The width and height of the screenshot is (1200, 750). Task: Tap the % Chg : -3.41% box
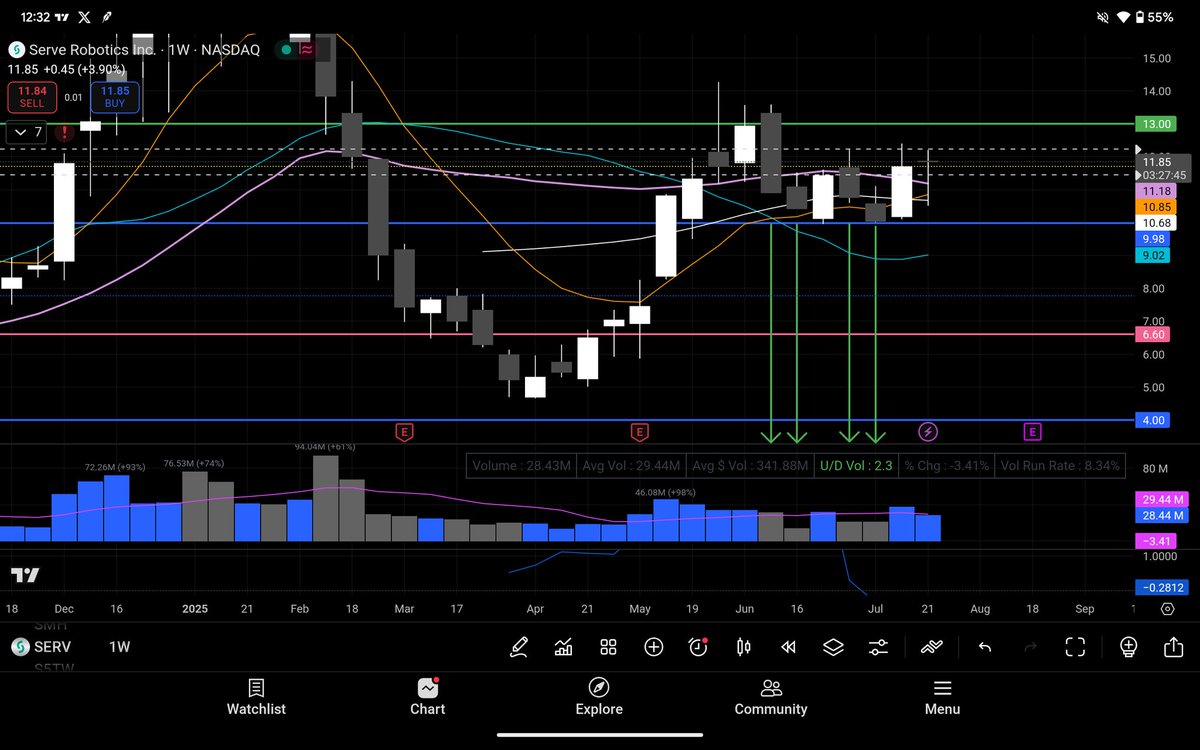(x=946, y=465)
